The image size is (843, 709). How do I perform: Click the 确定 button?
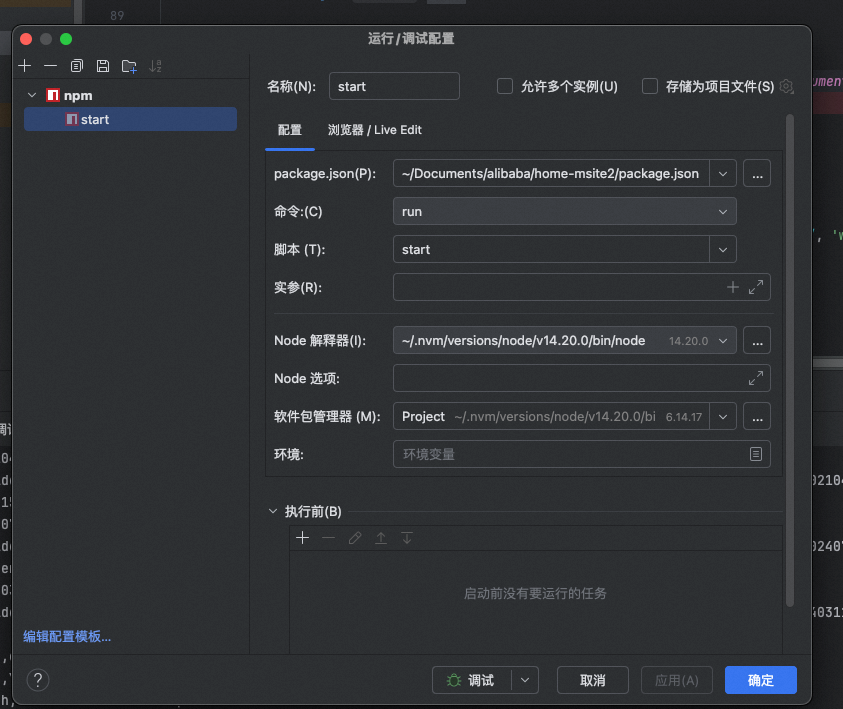(760, 681)
